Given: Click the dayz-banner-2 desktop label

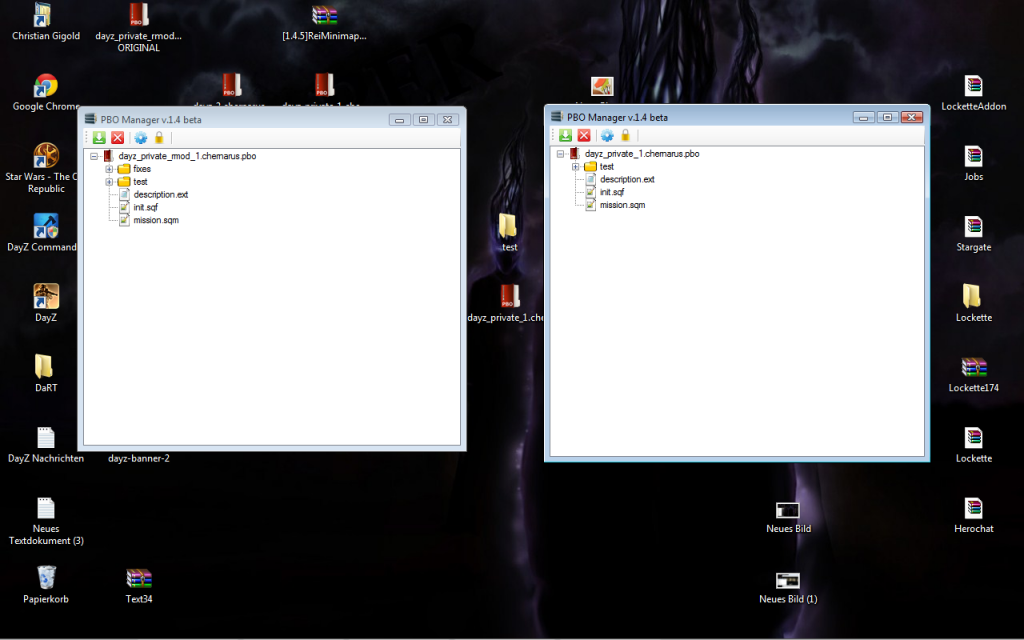Looking at the screenshot, I should [138, 458].
